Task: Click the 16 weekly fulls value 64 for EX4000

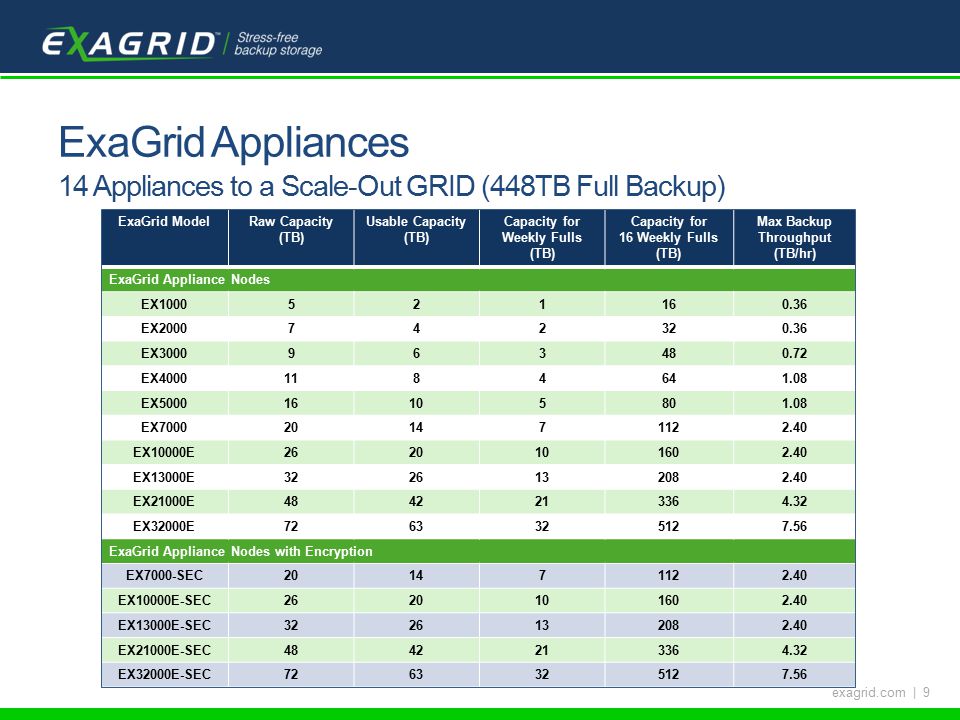Action: pyautogui.click(x=669, y=378)
